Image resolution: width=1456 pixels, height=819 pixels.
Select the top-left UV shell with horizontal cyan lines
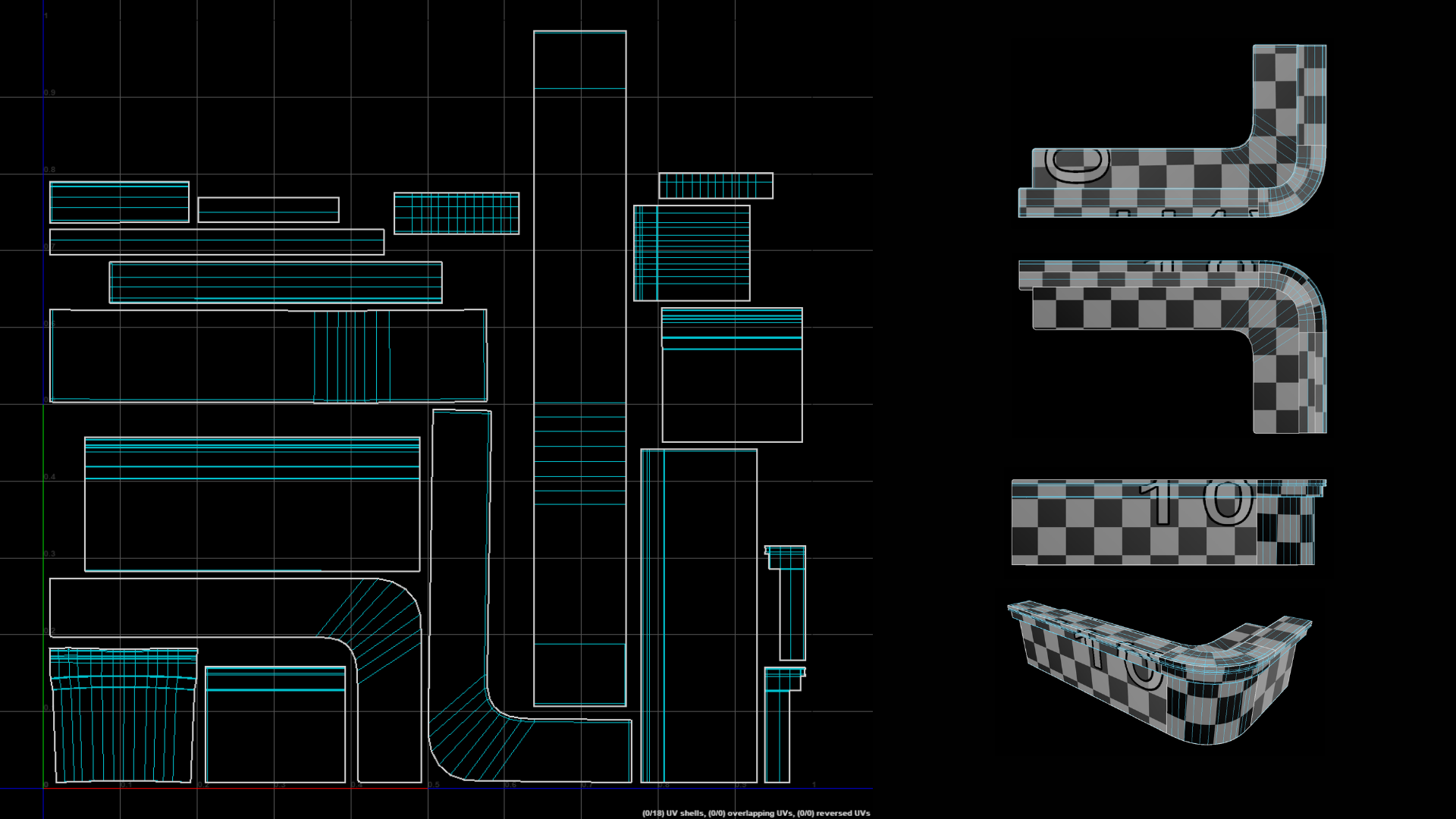pyautogui.click(x=119, y=202)
